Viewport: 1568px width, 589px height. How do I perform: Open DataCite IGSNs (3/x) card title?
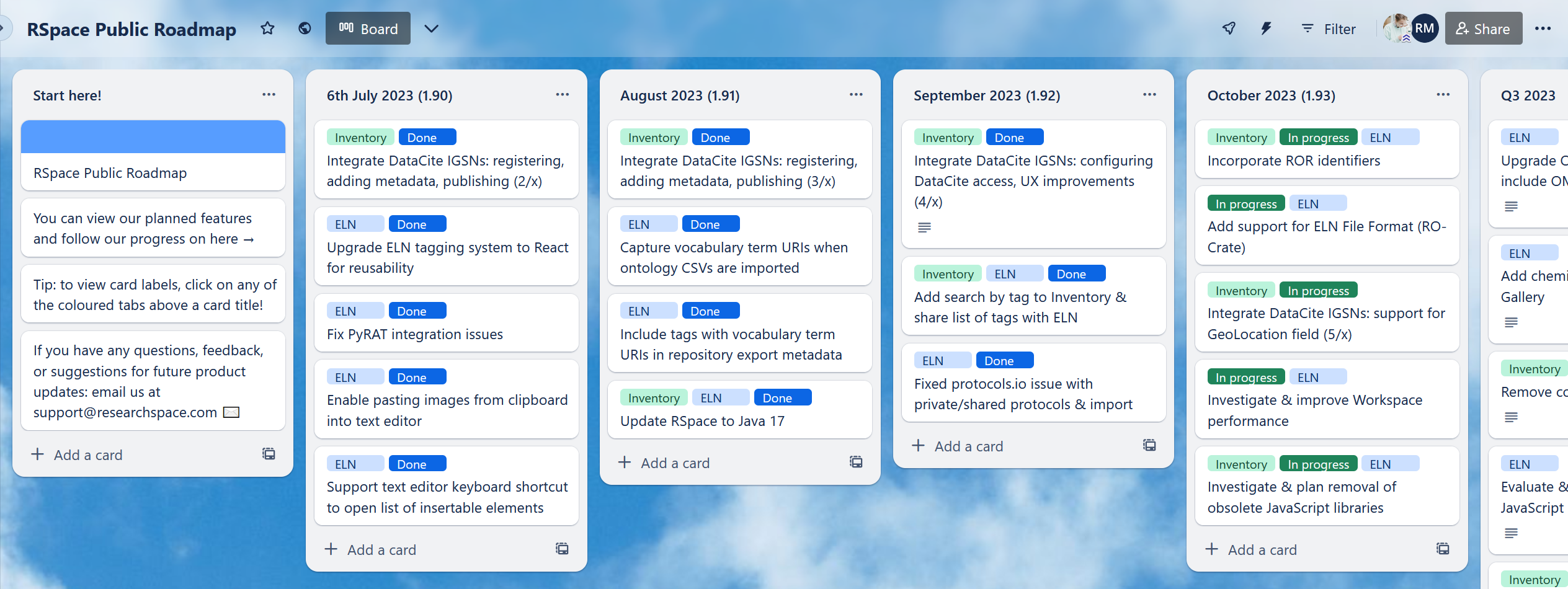coord(739,170)
